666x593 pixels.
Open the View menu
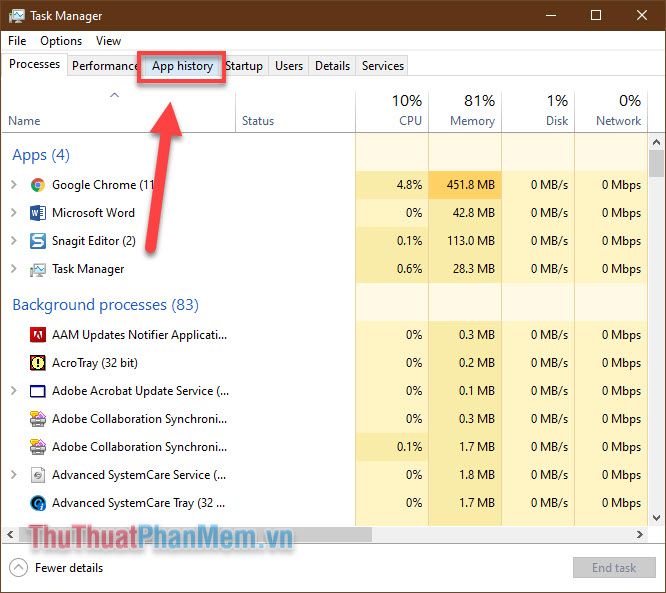(108, 41)
